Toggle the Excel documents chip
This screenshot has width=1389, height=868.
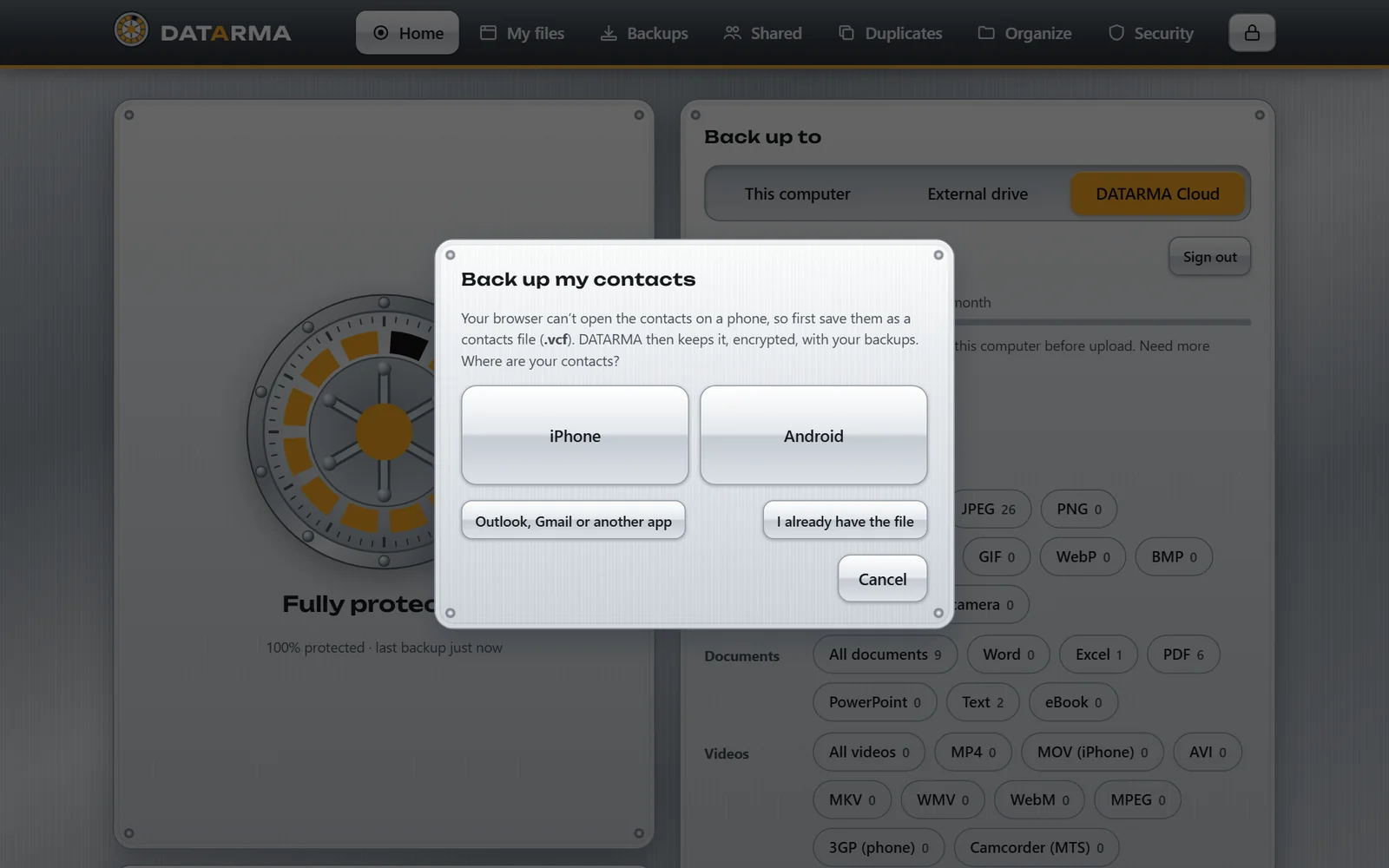[1098, 654]
